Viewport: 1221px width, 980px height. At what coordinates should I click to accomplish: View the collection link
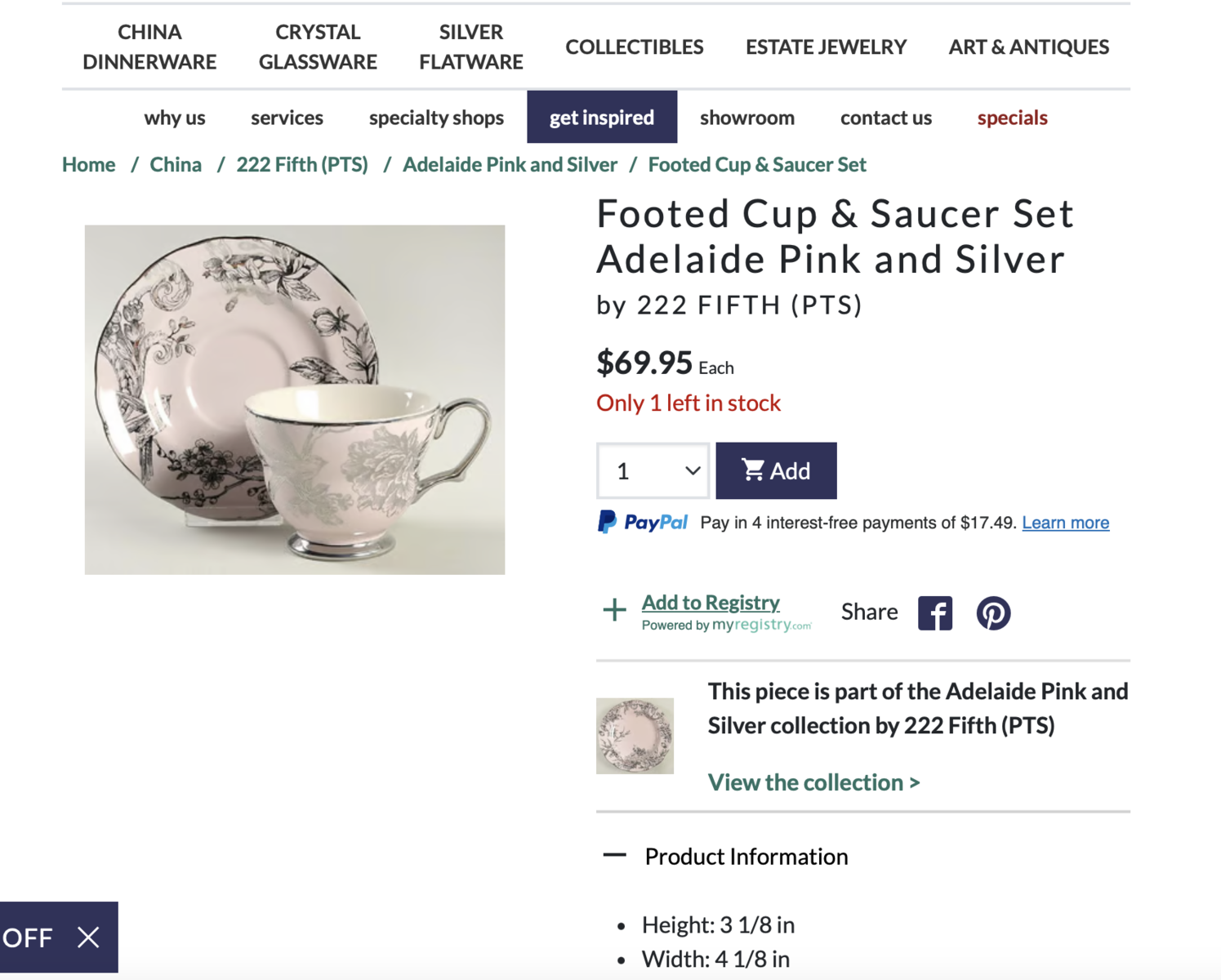[x=813, y=782]
